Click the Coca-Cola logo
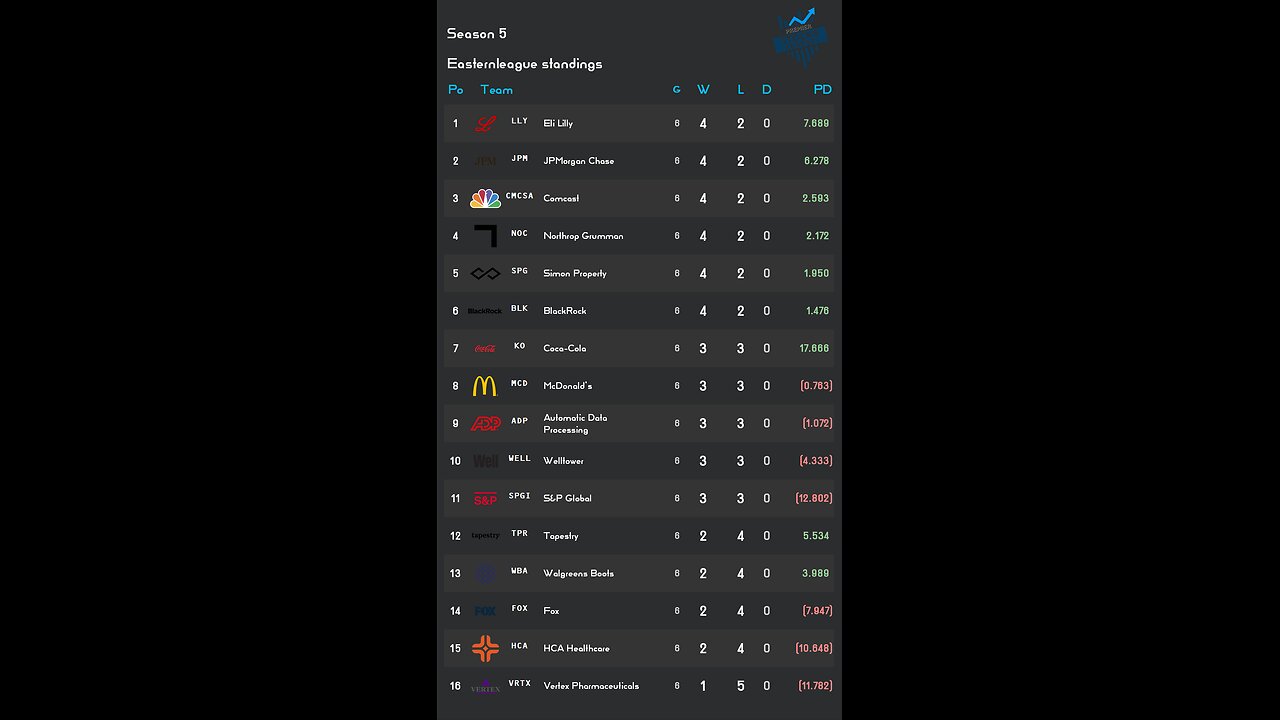Screen dimensions: 1280x720 click(x=485, y=349)
